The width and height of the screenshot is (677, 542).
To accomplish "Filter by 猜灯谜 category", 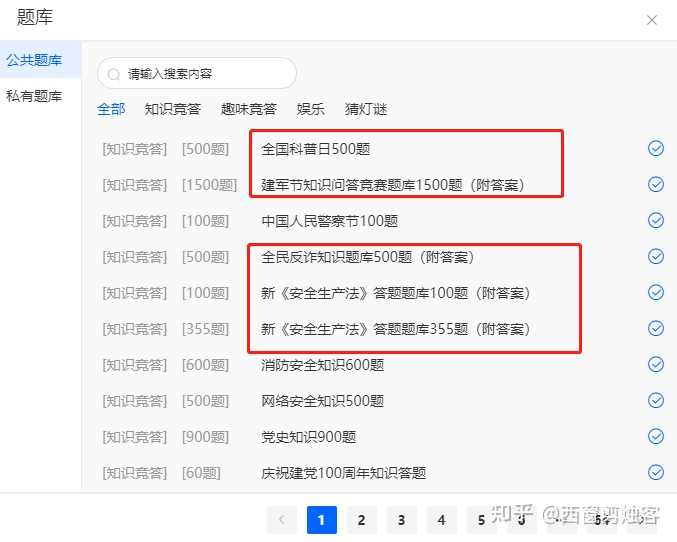I will point(366,109).
